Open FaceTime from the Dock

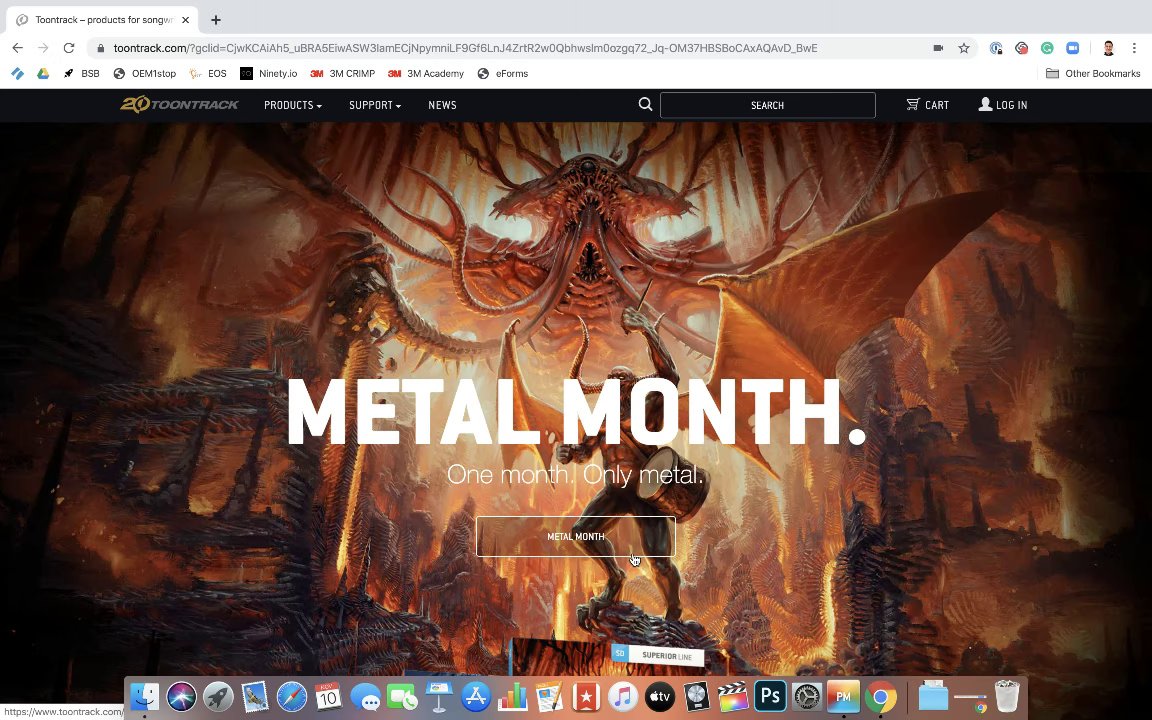pos(402,696)
